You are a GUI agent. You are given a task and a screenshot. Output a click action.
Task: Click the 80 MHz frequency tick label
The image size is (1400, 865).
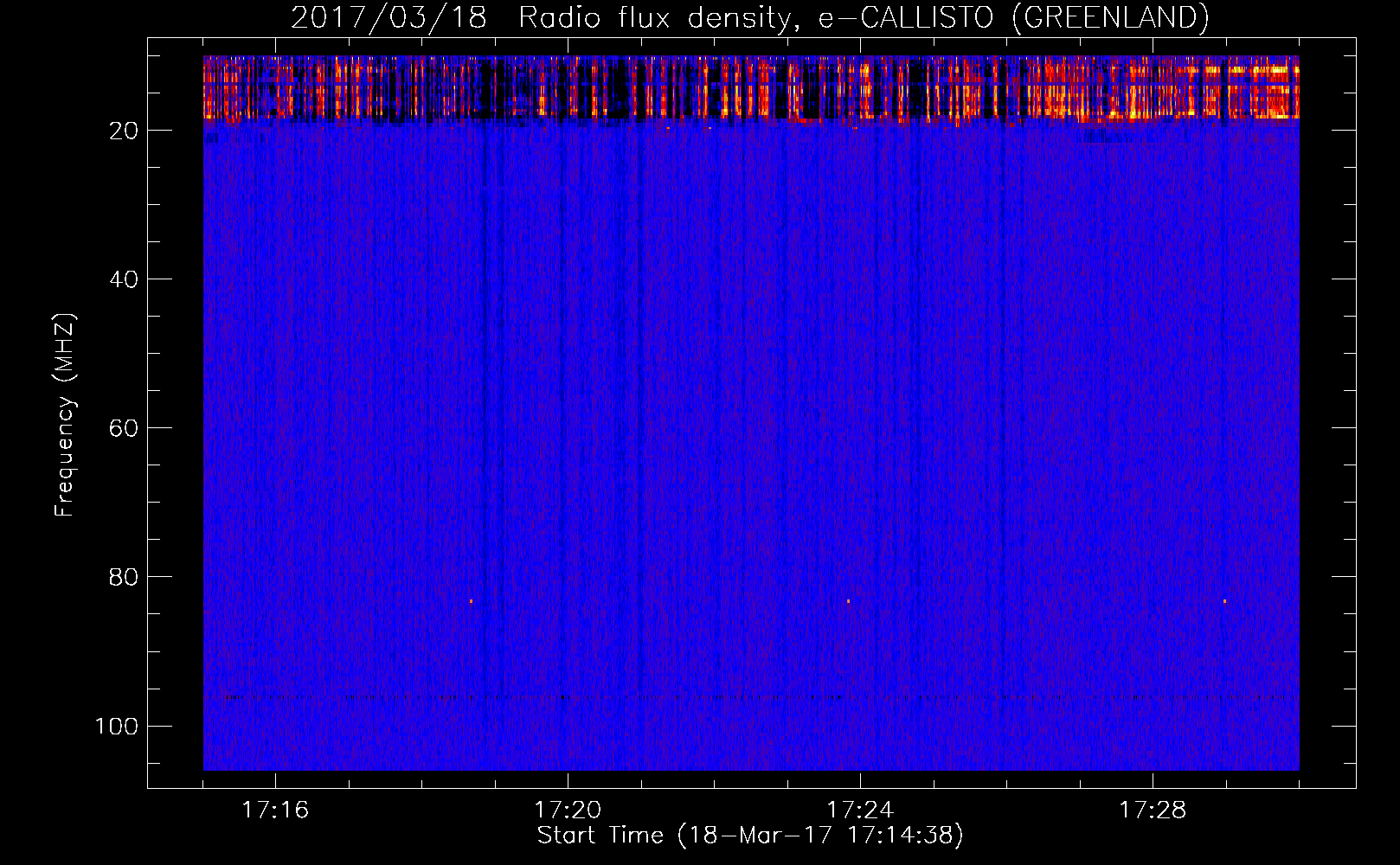[124, 577]
